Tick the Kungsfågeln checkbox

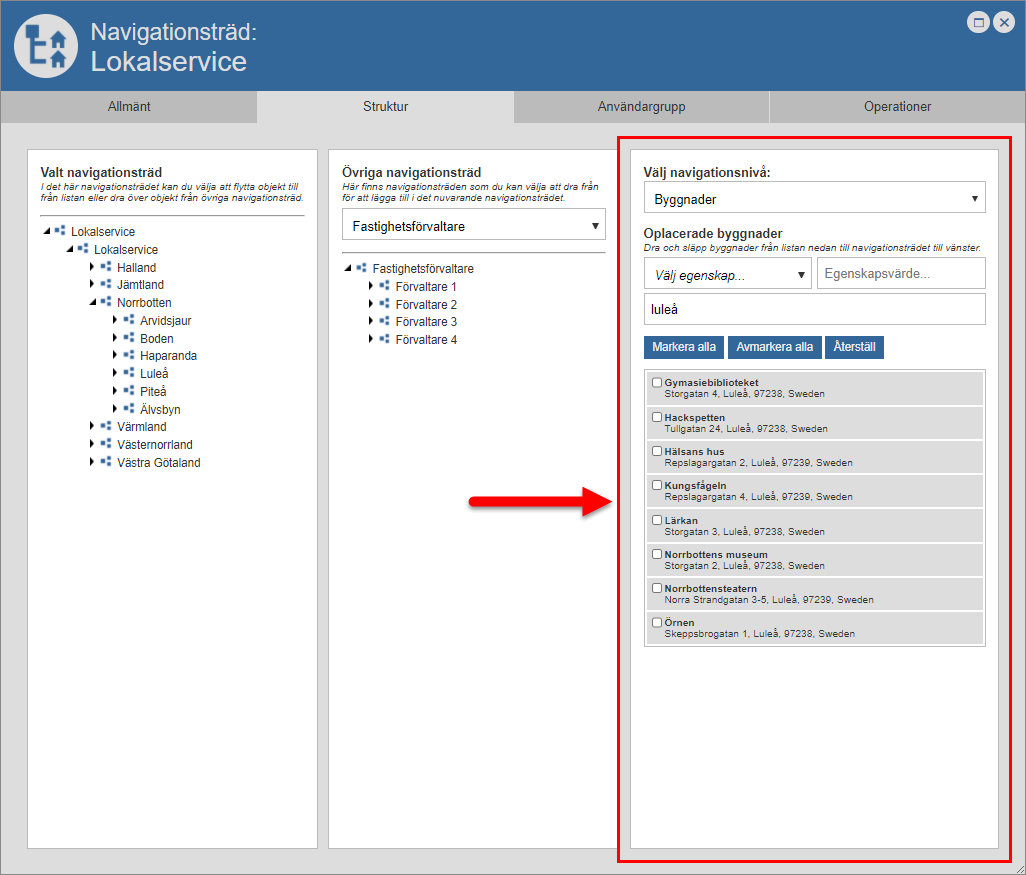(657, 485)
